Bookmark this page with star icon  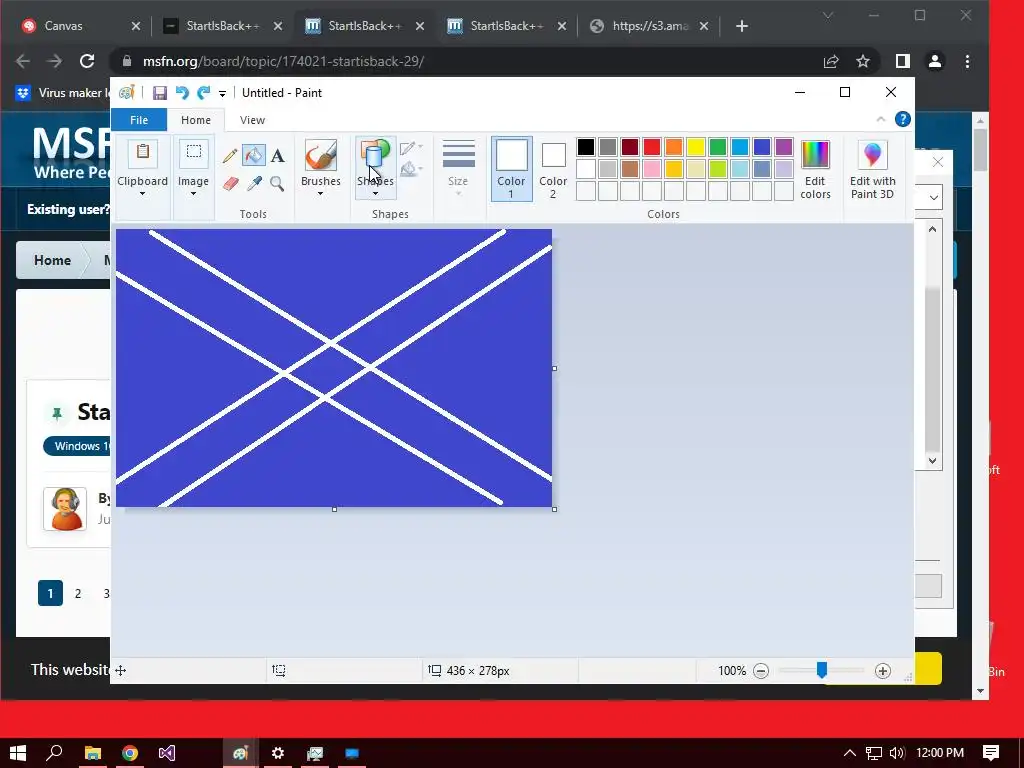coord(863,61)
